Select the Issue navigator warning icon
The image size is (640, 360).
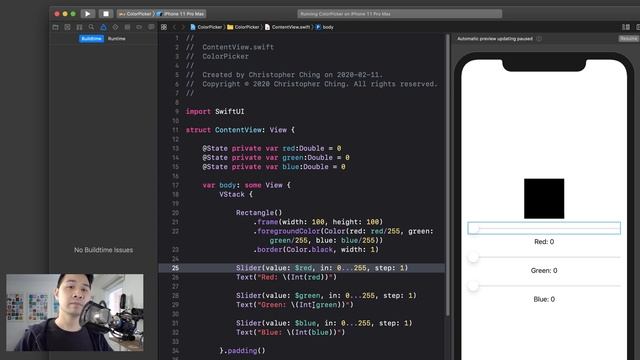[x=103, y=27]
